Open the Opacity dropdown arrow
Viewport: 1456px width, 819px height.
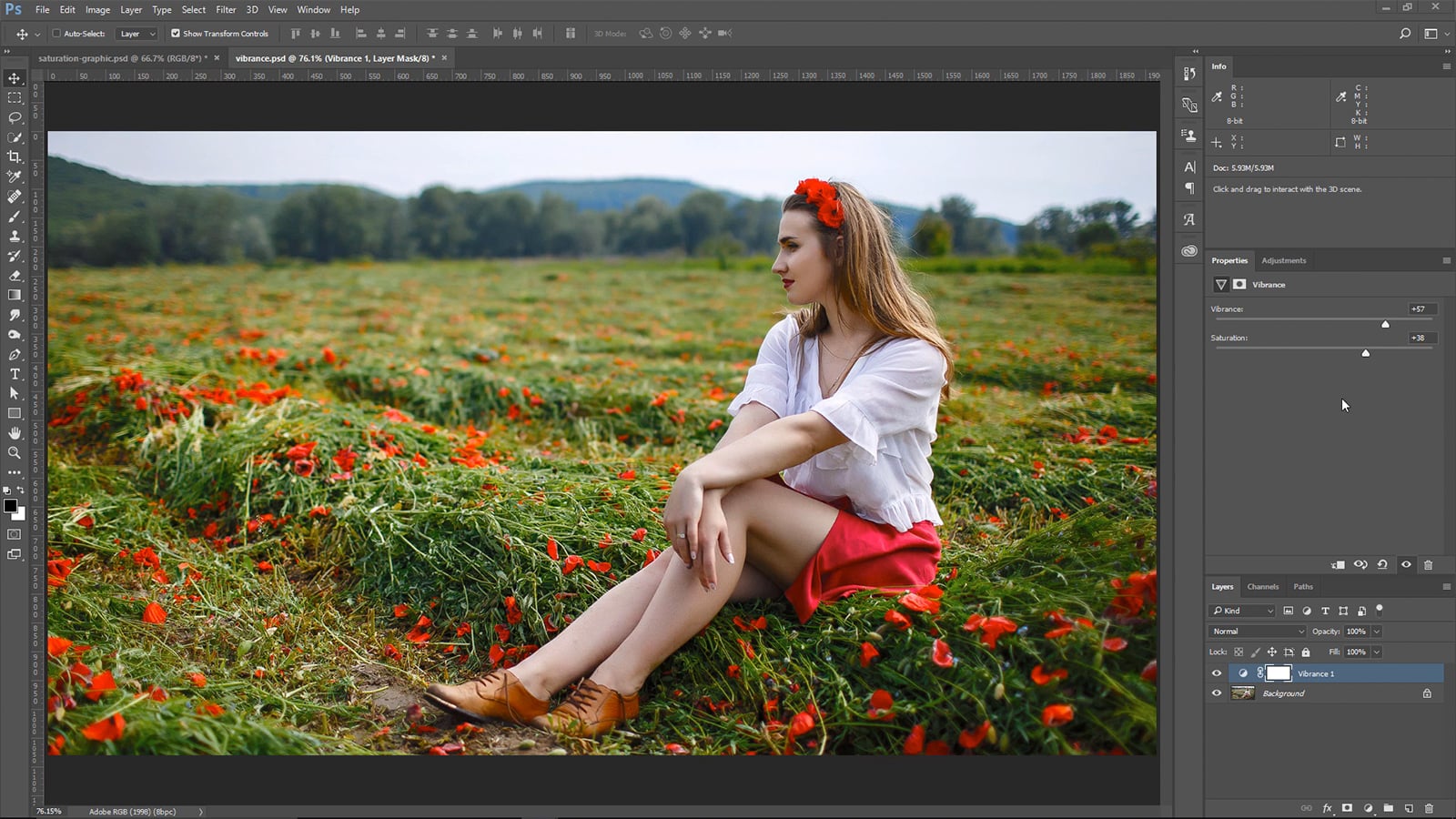(1374, 631)
